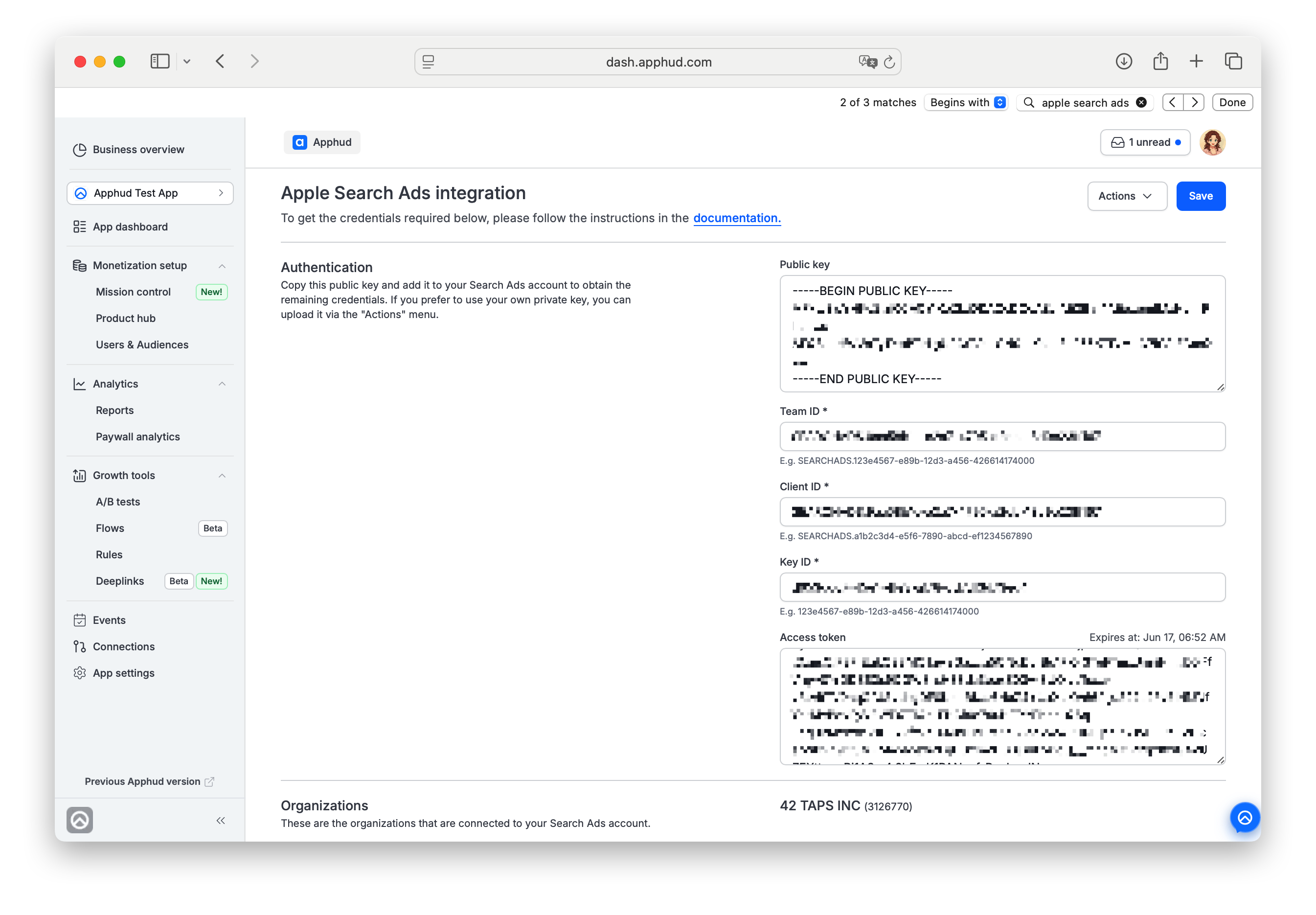Screen dimensions: 1316x915
Task: Open App dashboard
Action: point(130,227)
